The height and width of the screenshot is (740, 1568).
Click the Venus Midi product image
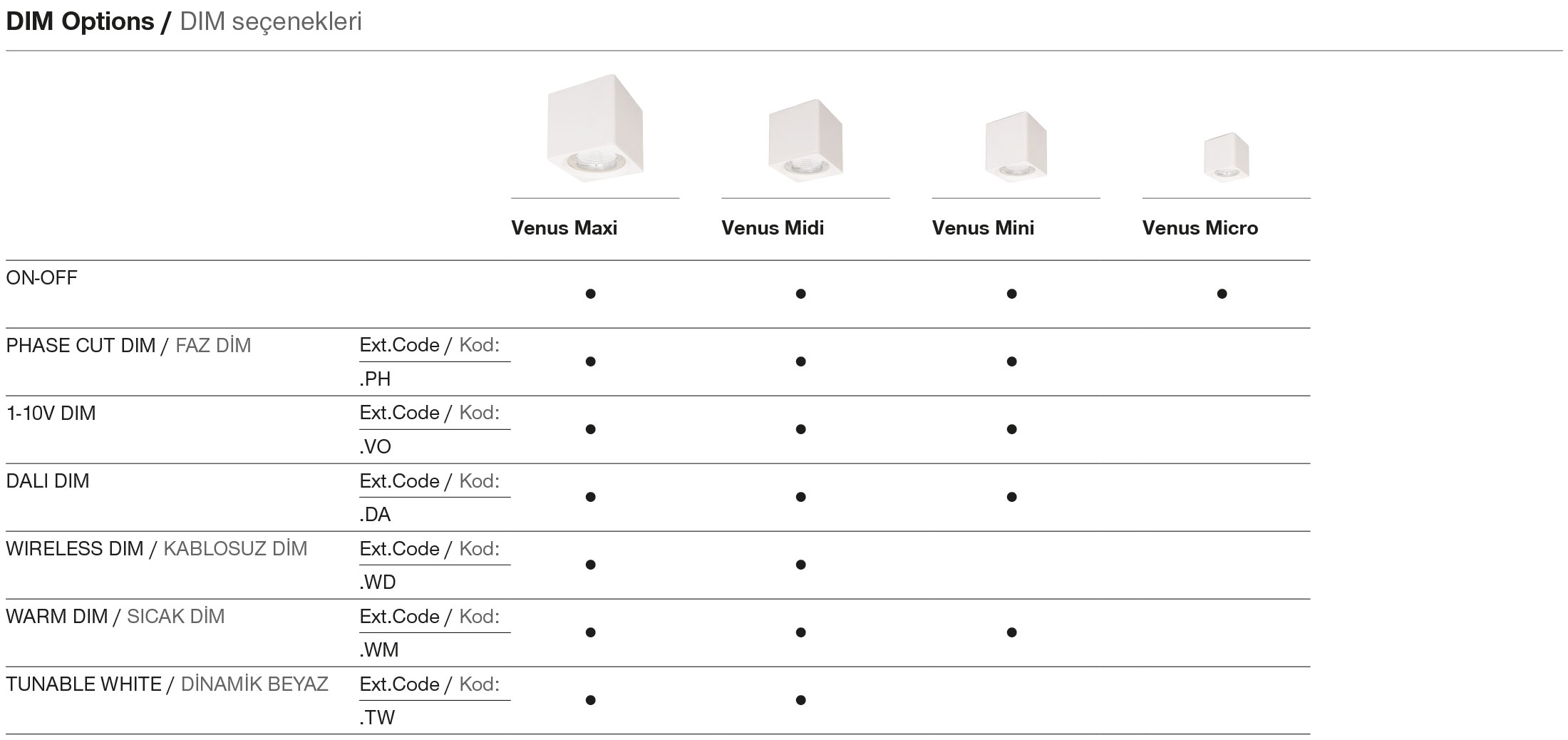pyautogui.click(x=805, y=140)
